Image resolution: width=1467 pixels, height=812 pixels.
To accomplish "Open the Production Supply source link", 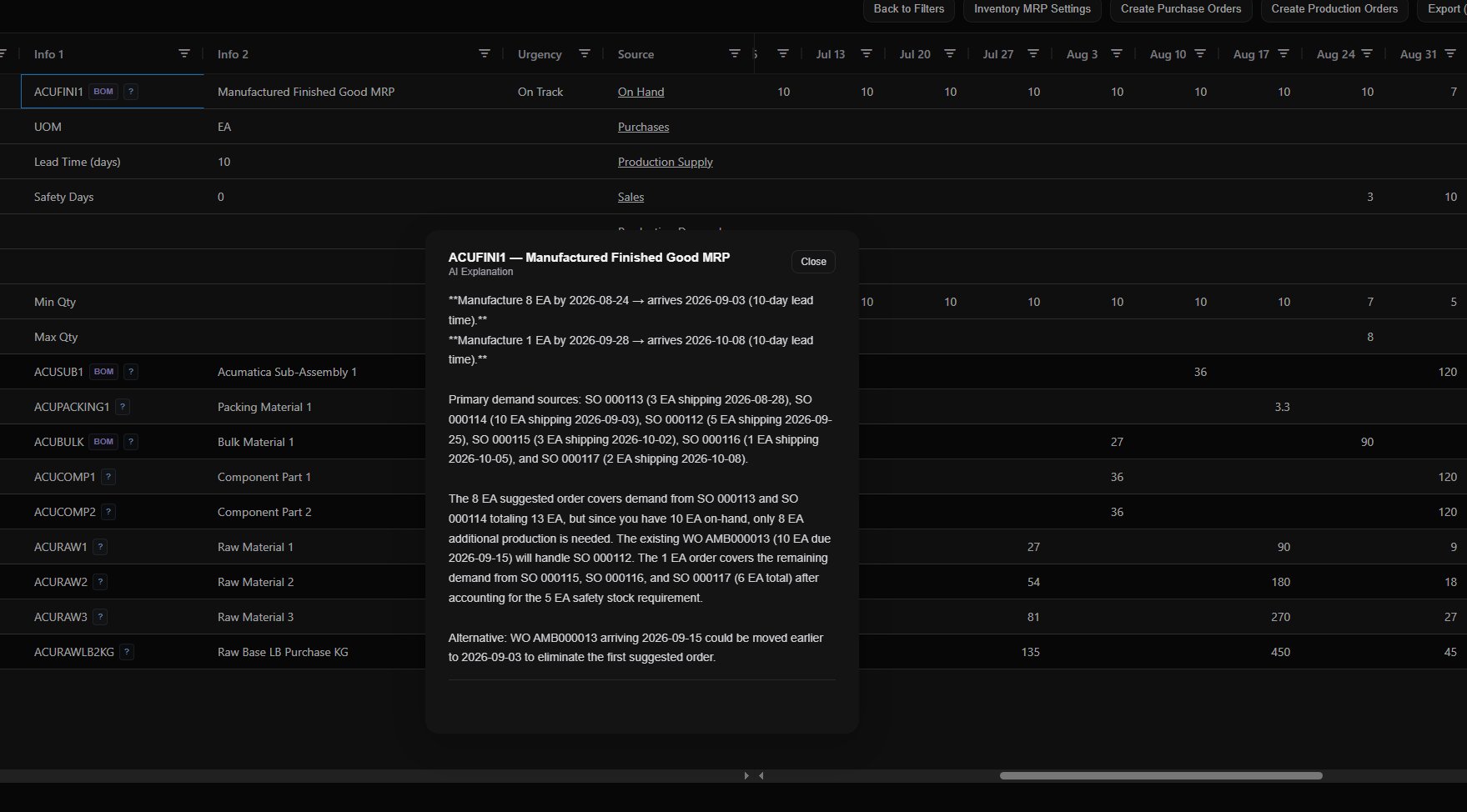I will click(x=665, y=162).
